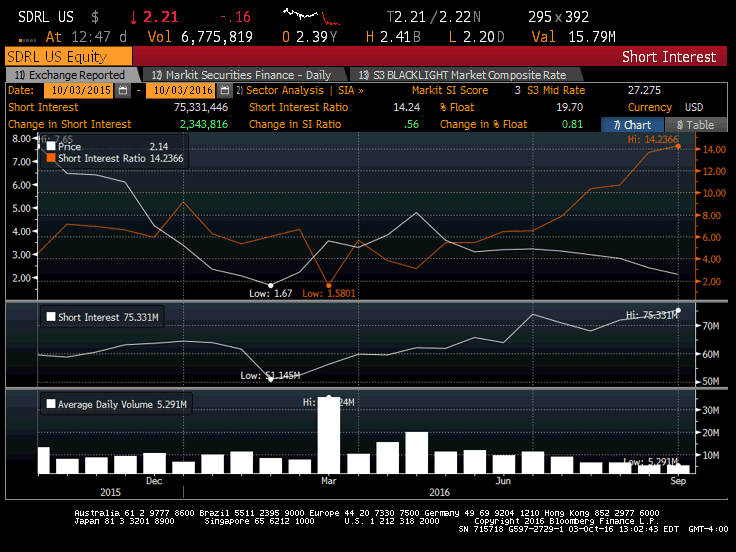Image resolution: width=736 pixels, height=552 pixels.
Task: Click the Short Interest Ratio value 14.24
Action: tap(406, 107)
